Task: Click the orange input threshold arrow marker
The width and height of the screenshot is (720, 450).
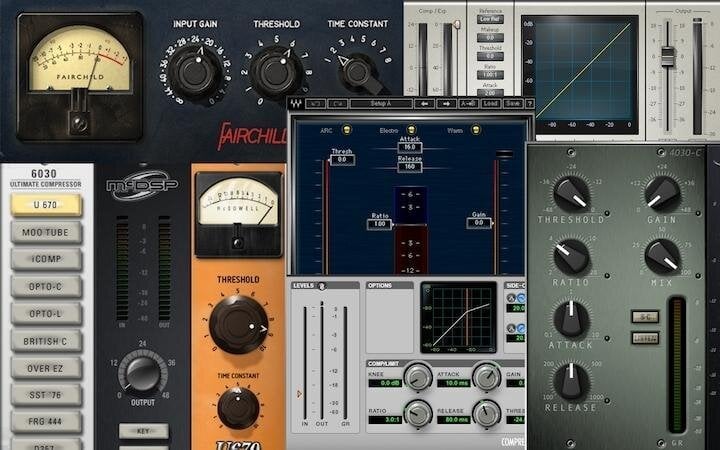Action: coord(299,394)
